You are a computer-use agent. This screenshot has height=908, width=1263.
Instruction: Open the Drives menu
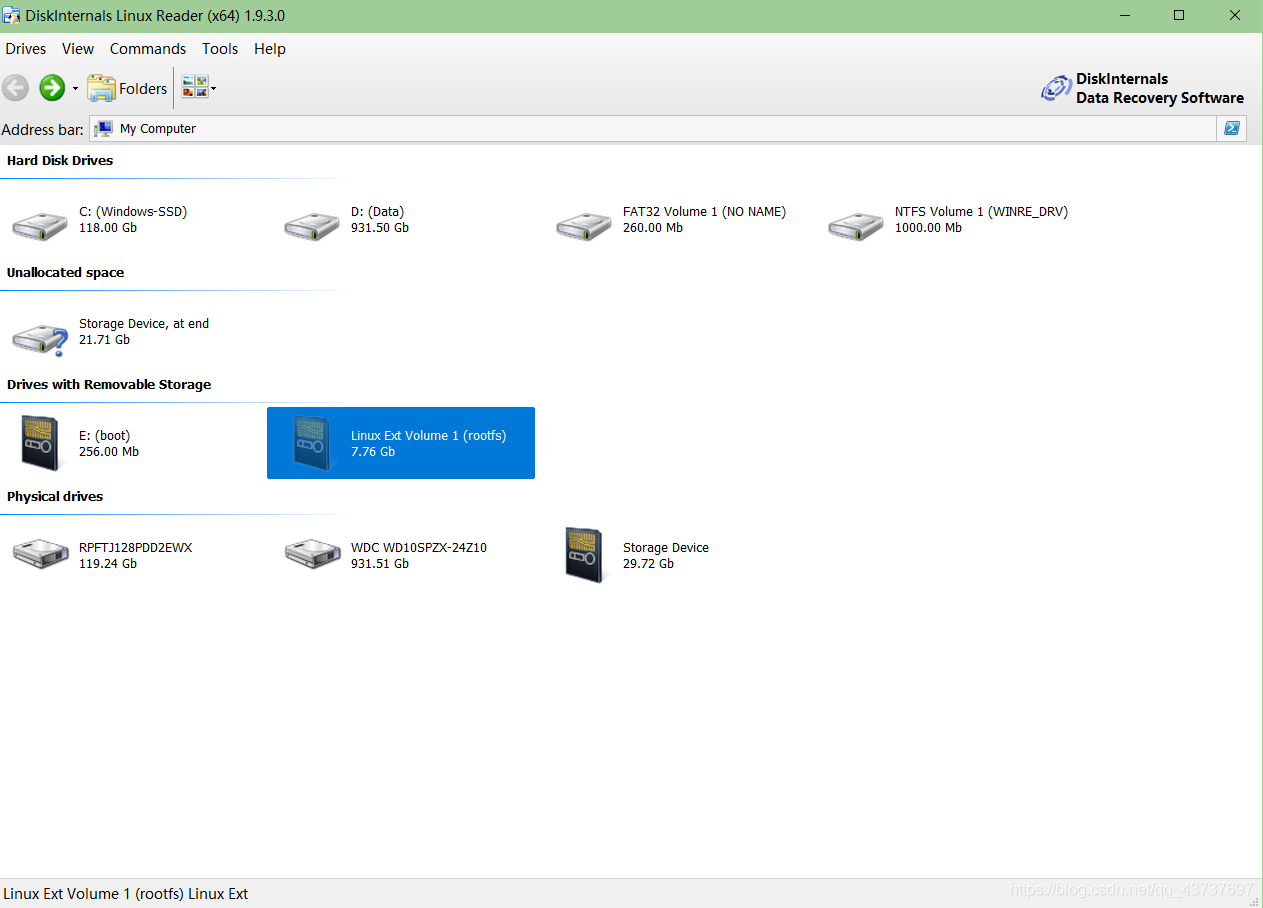pyautogui.click(x=26, y=49)
